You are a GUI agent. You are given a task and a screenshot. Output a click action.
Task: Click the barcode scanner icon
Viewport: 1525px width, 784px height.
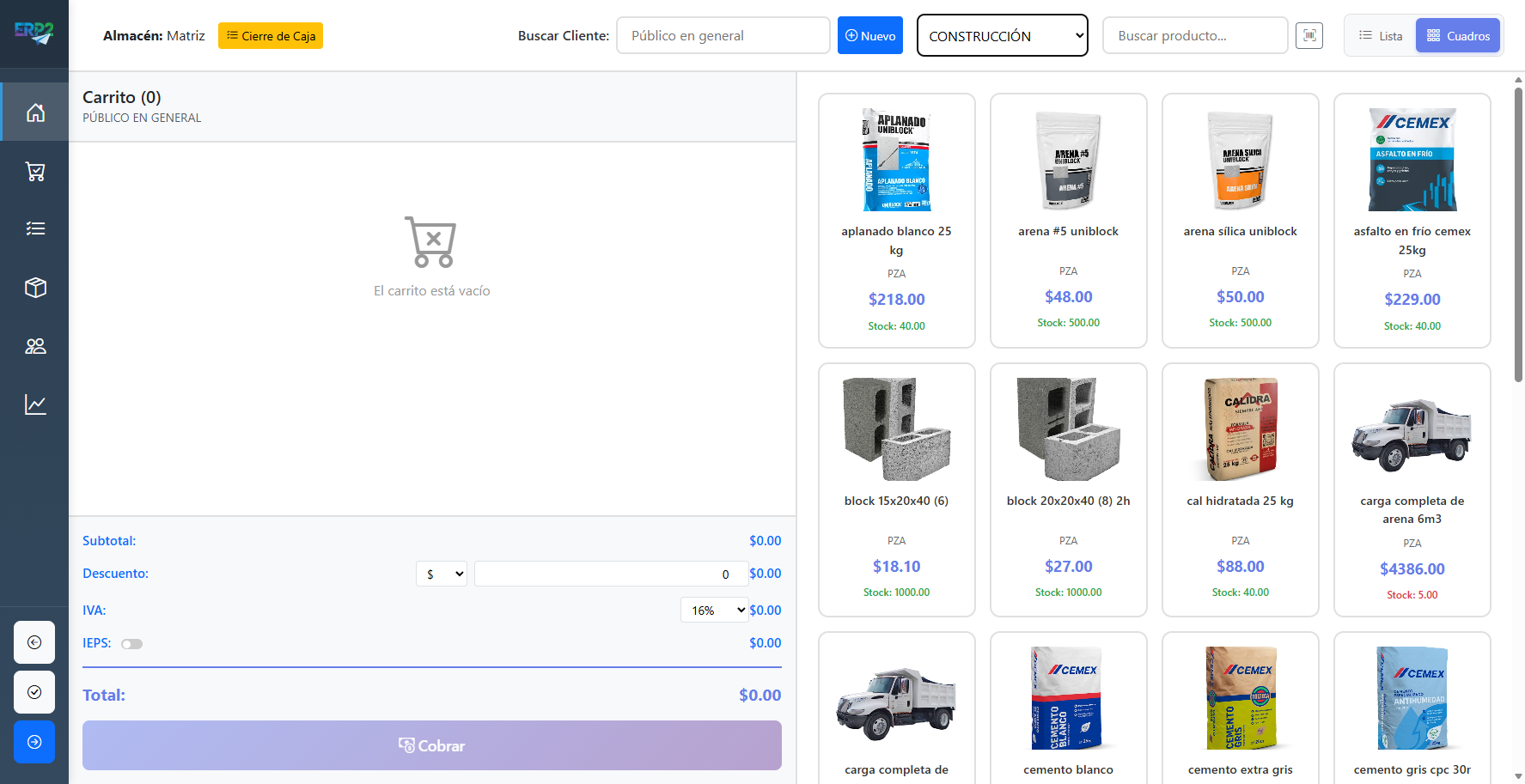click(x=1308, y=35)
